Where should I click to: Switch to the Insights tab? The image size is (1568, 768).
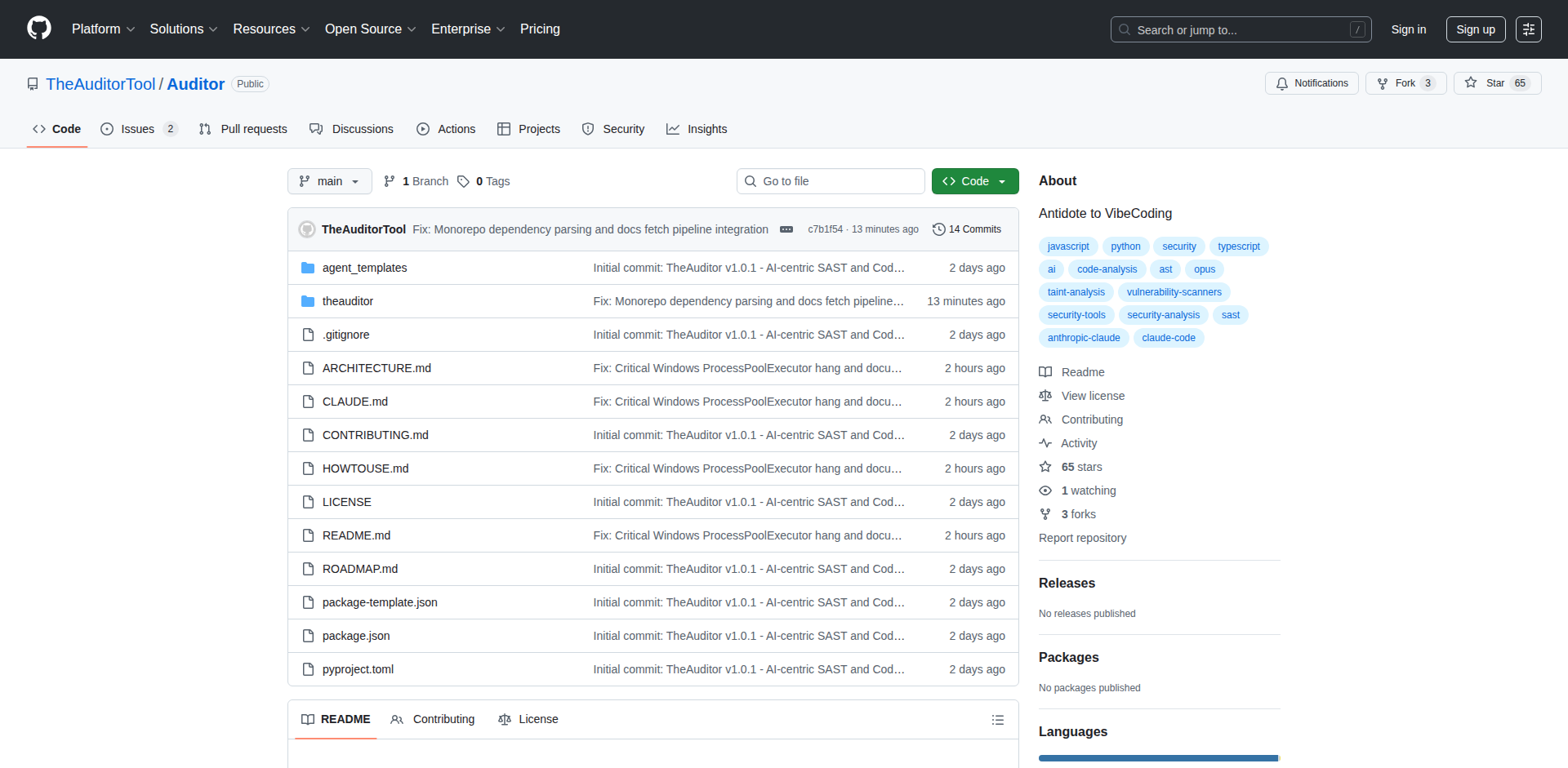coord(697,129)
